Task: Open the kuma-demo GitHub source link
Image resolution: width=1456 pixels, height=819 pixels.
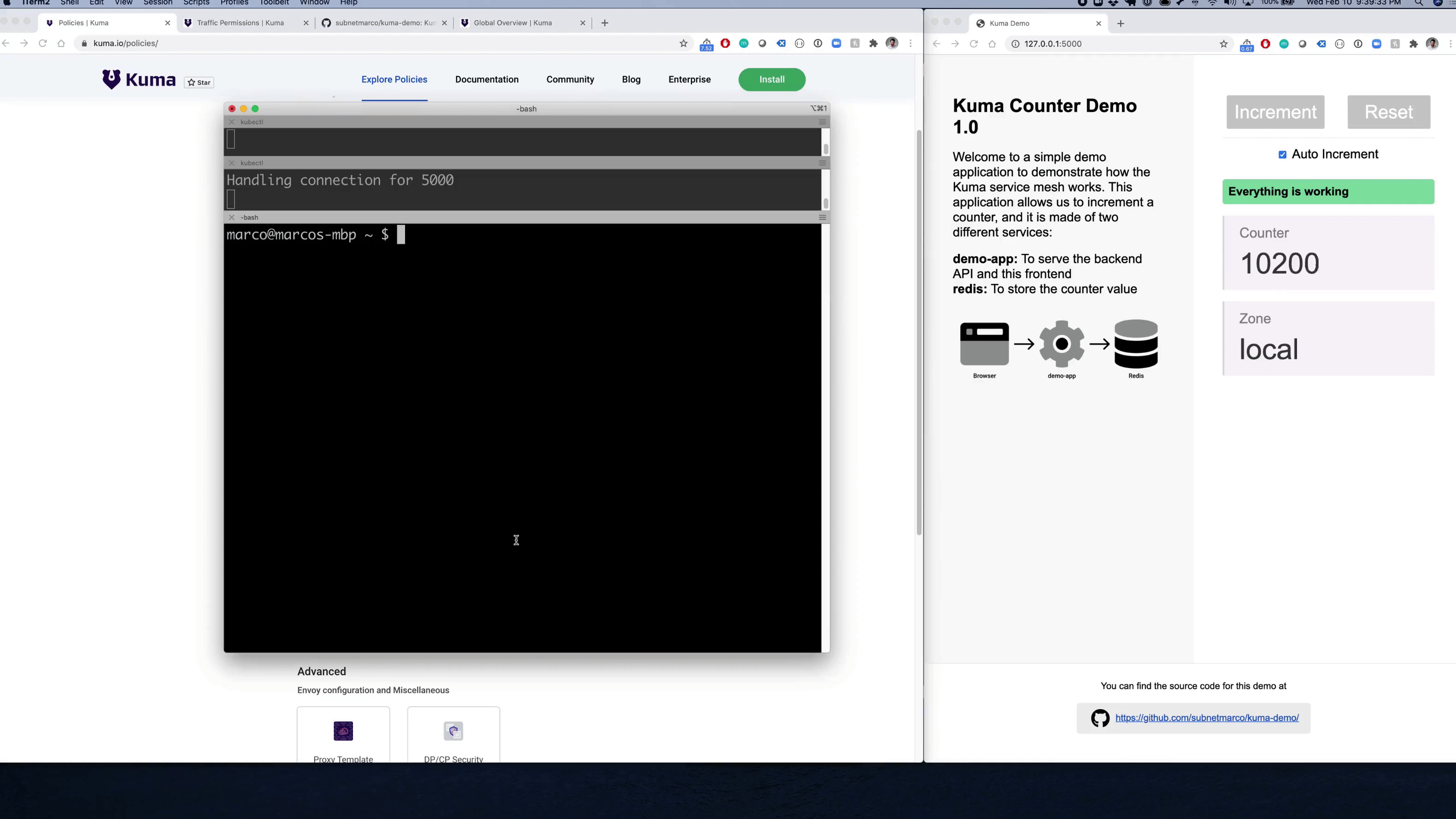Action: pos(1207,718)
